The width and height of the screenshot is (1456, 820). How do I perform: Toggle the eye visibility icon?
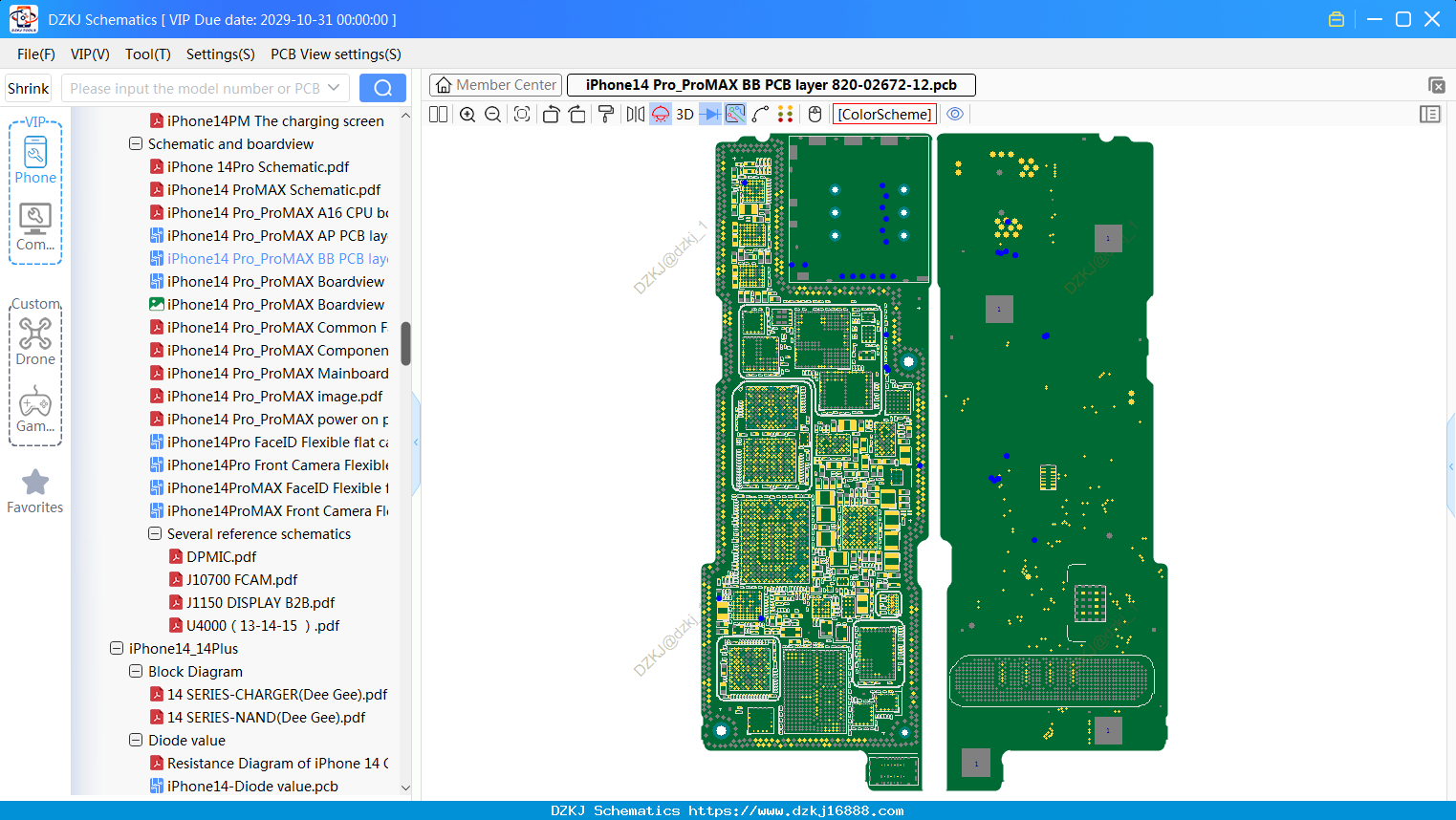955,114
